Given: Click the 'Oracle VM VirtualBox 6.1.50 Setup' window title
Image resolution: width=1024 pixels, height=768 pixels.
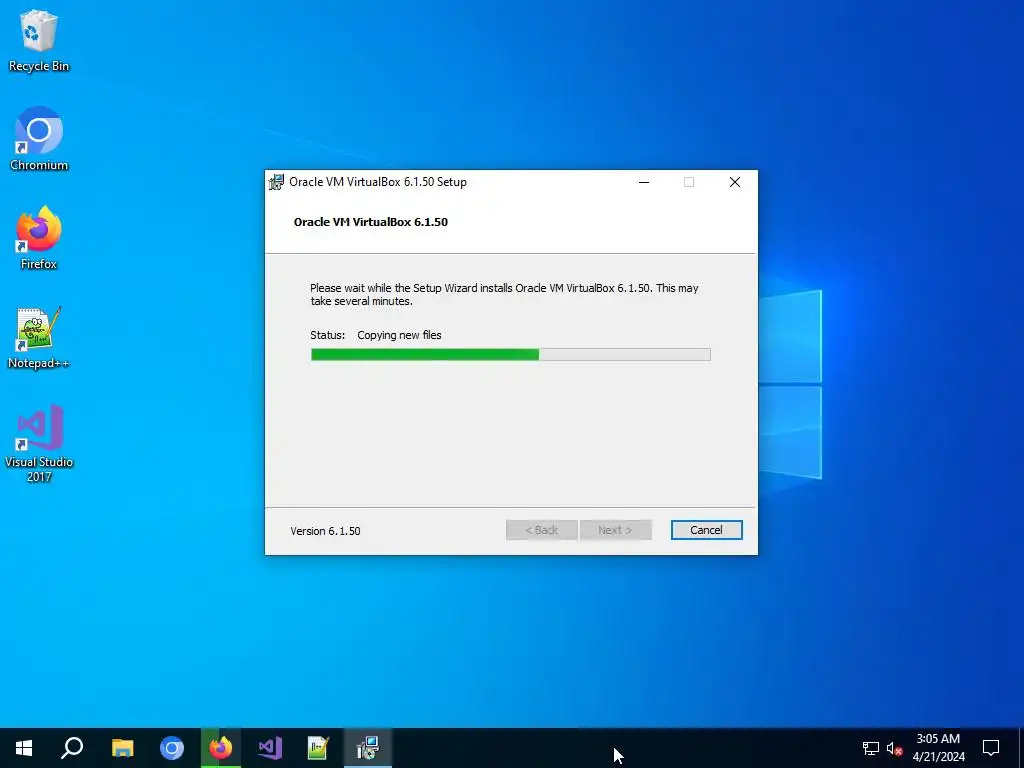Looking at the screenshot, I should (378, 182).
